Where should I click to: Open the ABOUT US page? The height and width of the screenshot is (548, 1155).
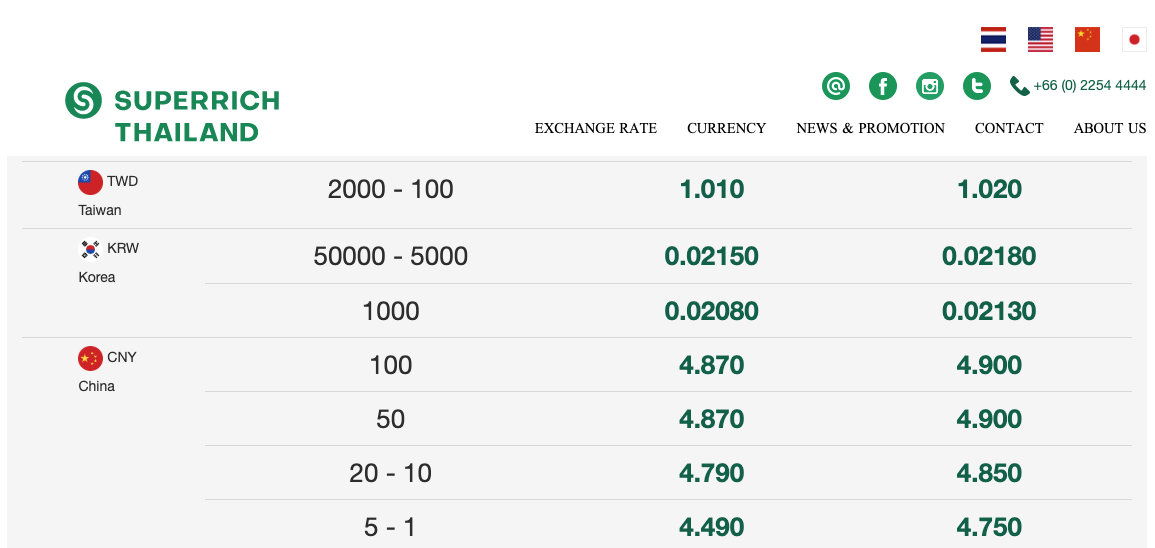tap(1109, 128)
